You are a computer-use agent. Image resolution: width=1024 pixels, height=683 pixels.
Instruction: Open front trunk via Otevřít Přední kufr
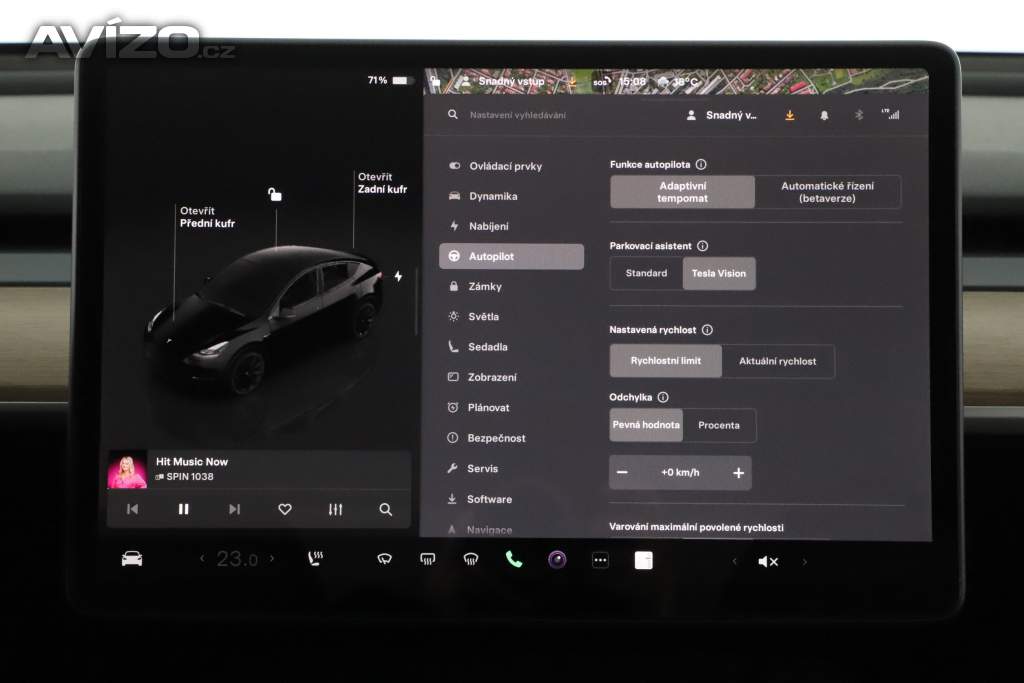[x=207, y=217]
